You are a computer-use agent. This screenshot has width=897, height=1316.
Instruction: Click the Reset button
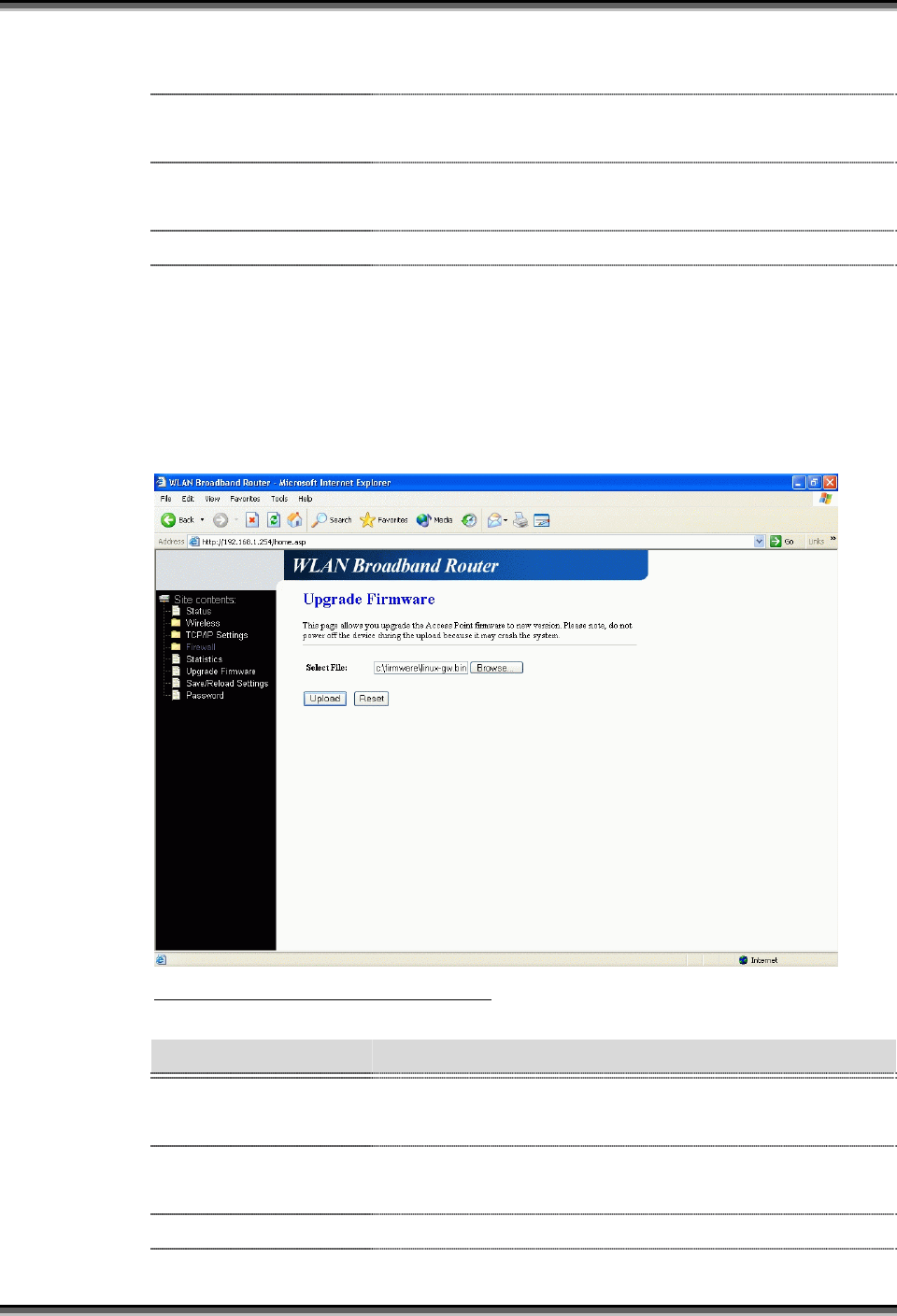click(x=372, y=699)
